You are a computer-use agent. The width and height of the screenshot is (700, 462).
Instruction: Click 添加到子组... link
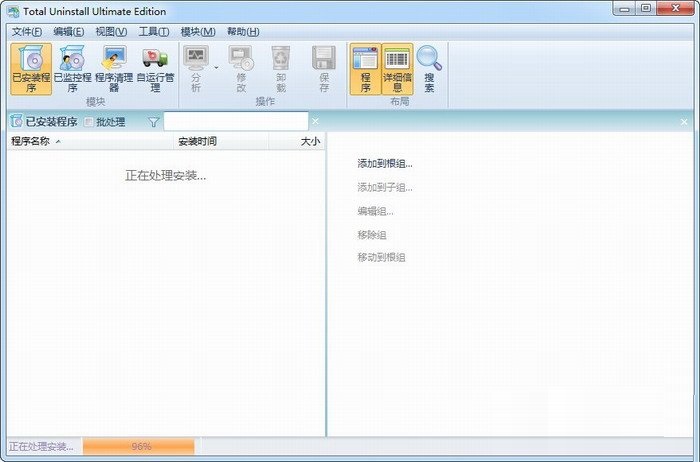385,187
